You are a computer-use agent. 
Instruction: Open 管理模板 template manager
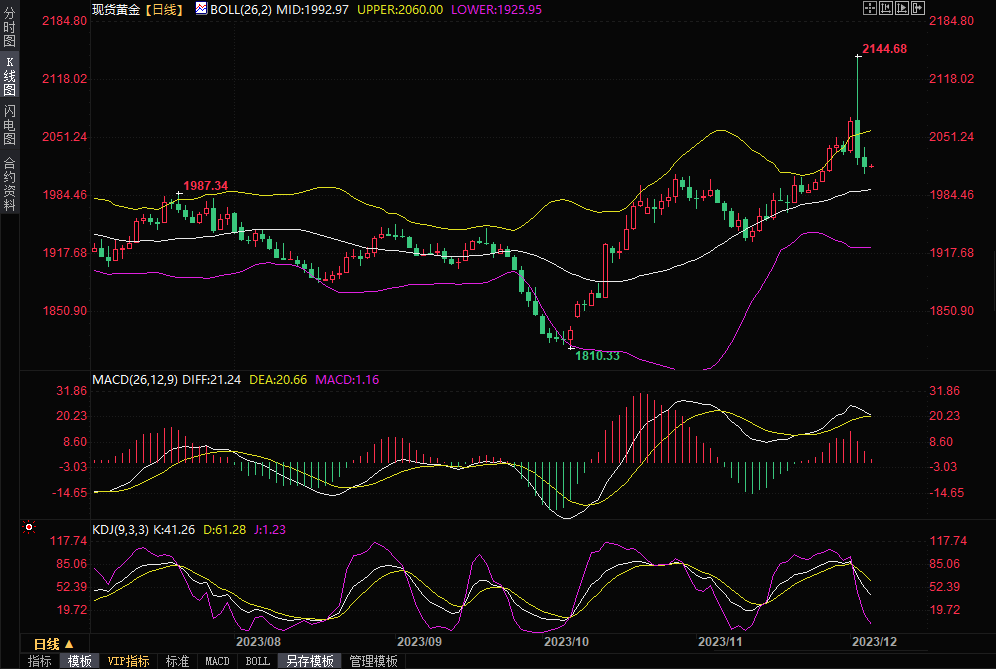point(373,661)
